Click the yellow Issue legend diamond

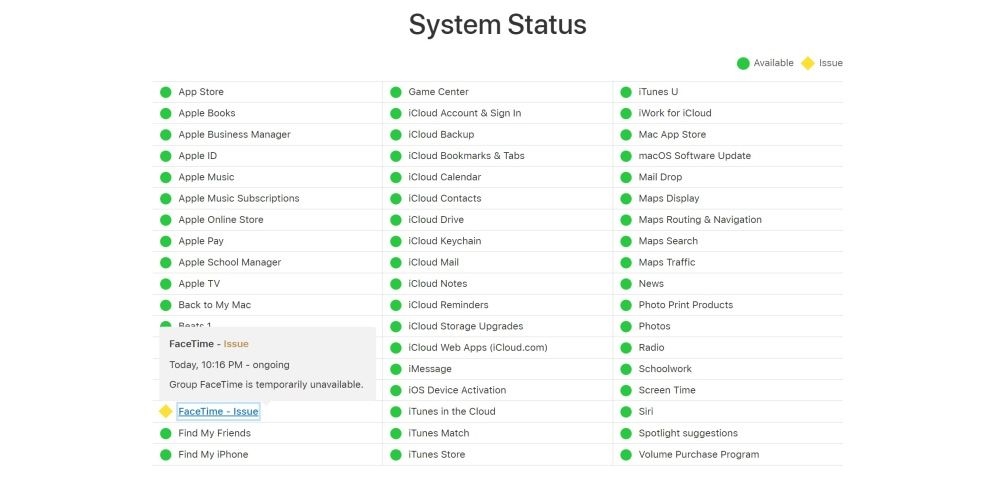pos(808,63)
